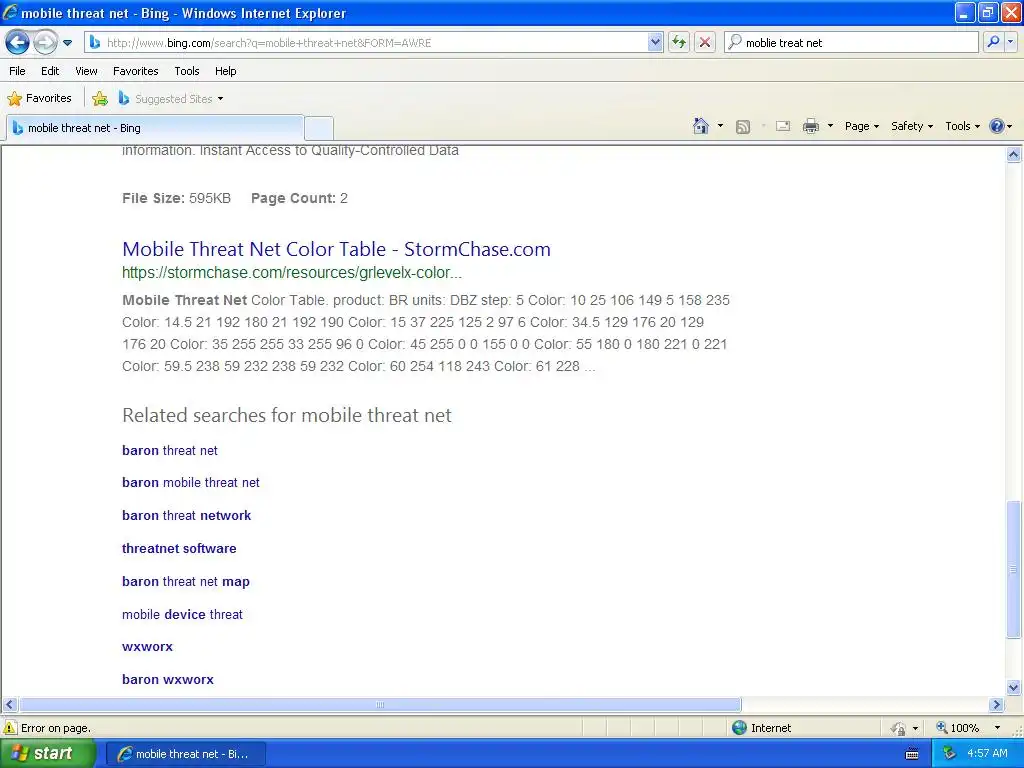Click the 'File Size: 595KB' text
Viewport: 1024px width, 768px height.
click(x=176, y=198)
